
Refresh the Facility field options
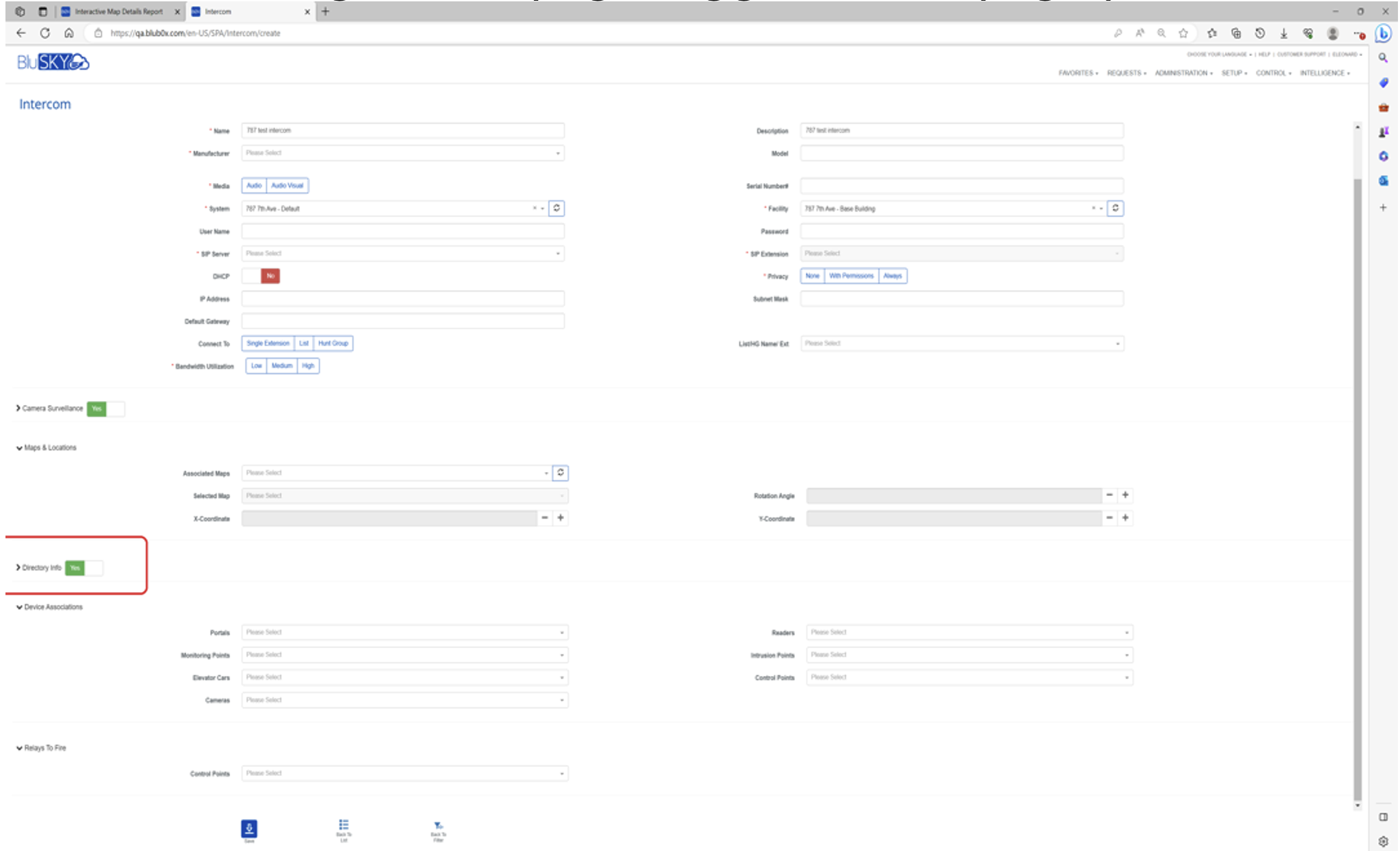click(1115, 208)
